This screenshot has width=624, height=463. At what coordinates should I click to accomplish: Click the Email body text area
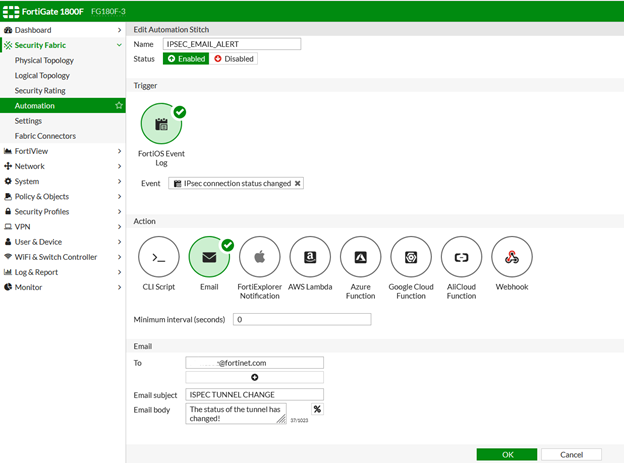point(236,414)
